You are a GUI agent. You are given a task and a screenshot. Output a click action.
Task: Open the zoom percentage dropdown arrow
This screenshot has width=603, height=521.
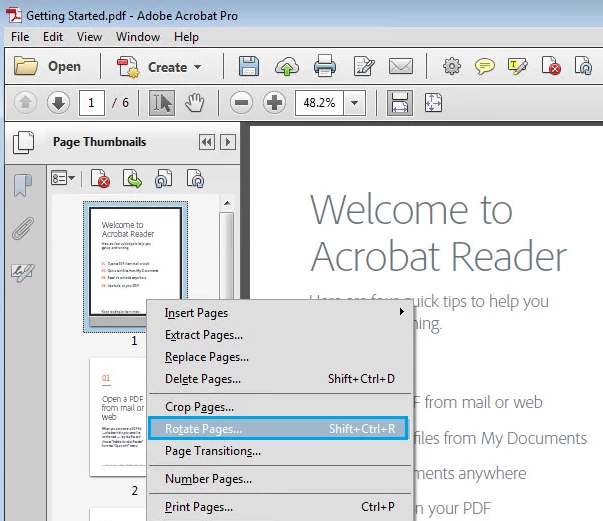pyautogui.click(x=355, y=103)
